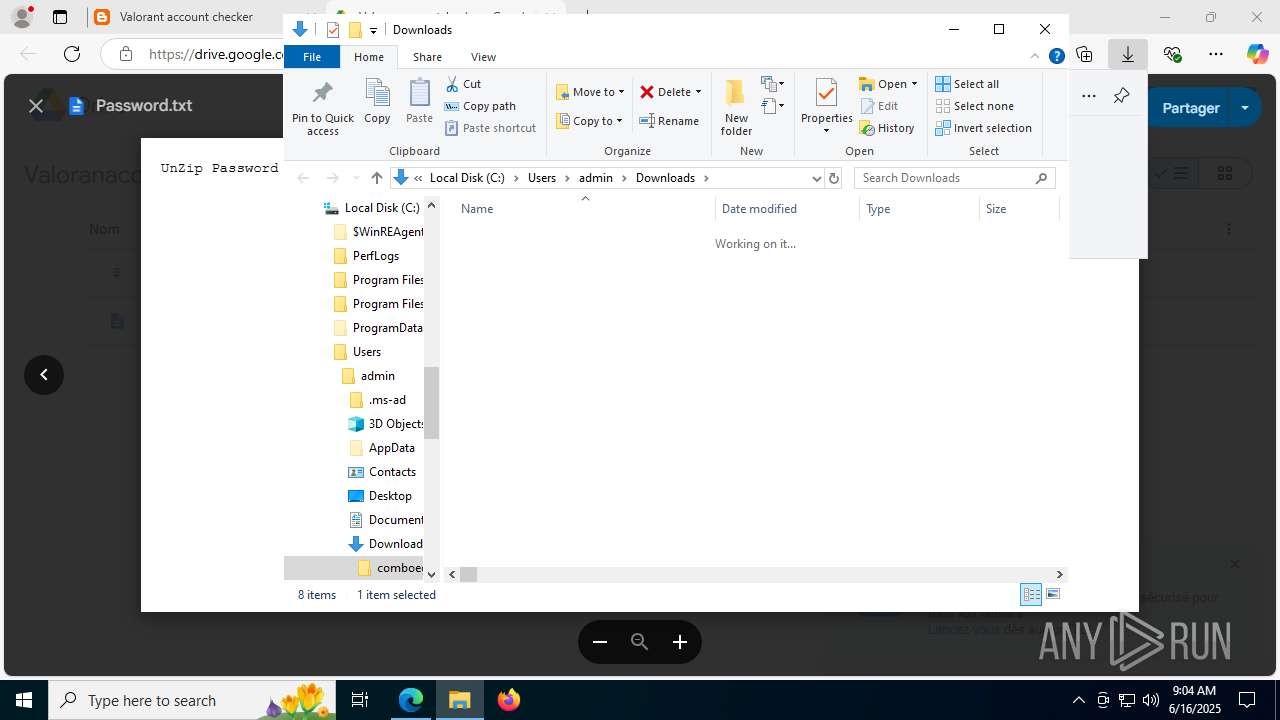Open the History of the selected item
Viewport: 1280px width, 720px height.
pyautogui.click(x=887, y=128)
